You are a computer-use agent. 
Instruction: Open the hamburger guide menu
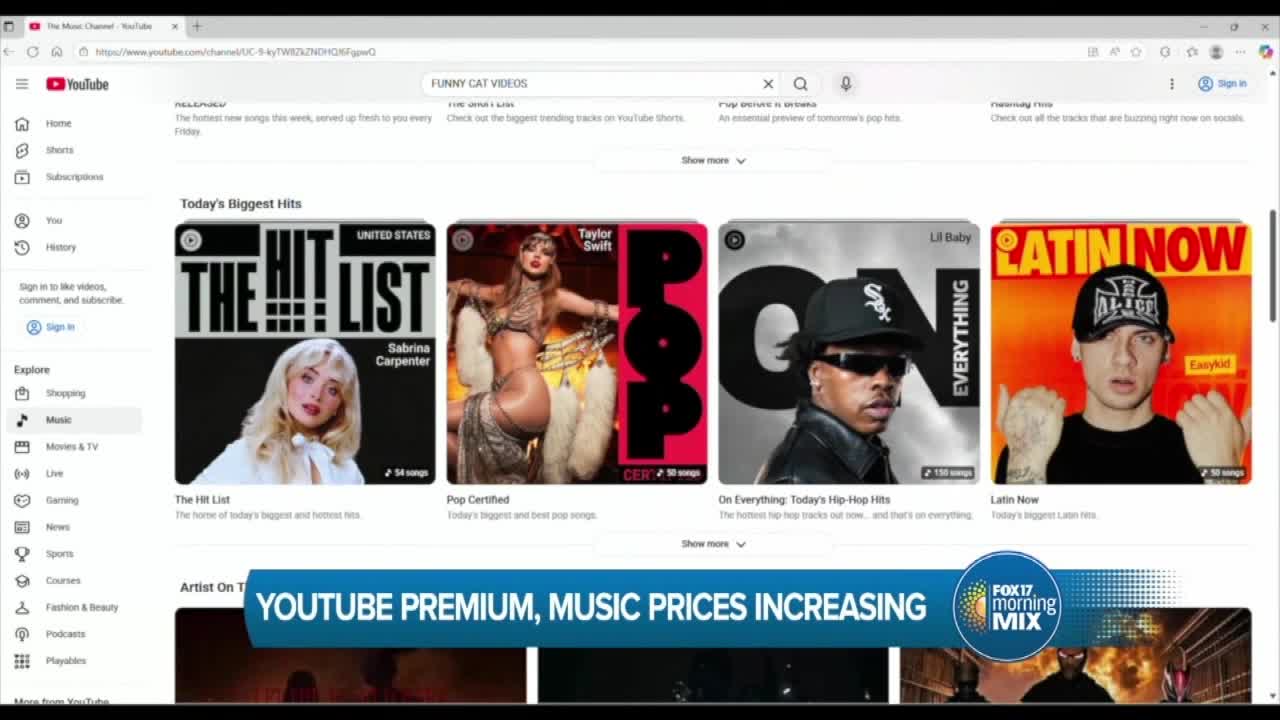pos(22,84)
